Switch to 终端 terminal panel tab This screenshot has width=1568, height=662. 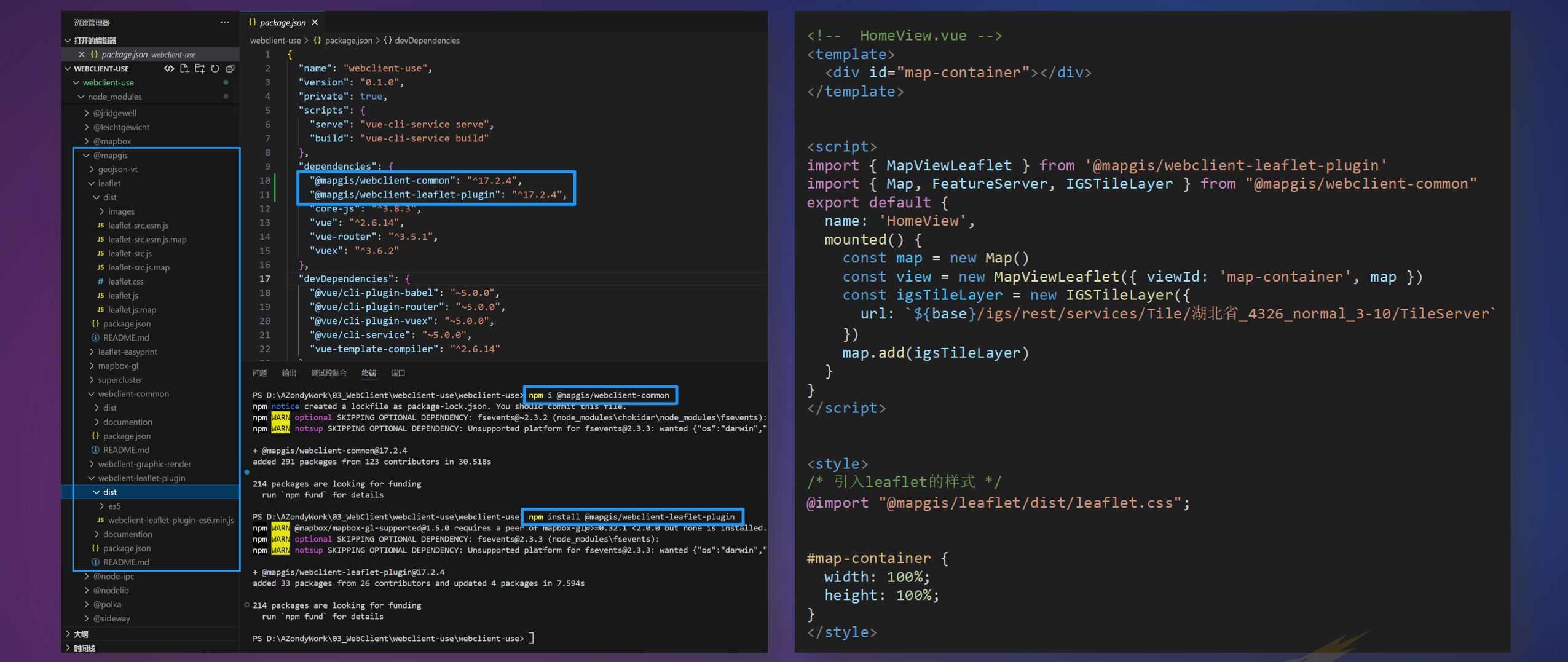[x=369, y=373]
